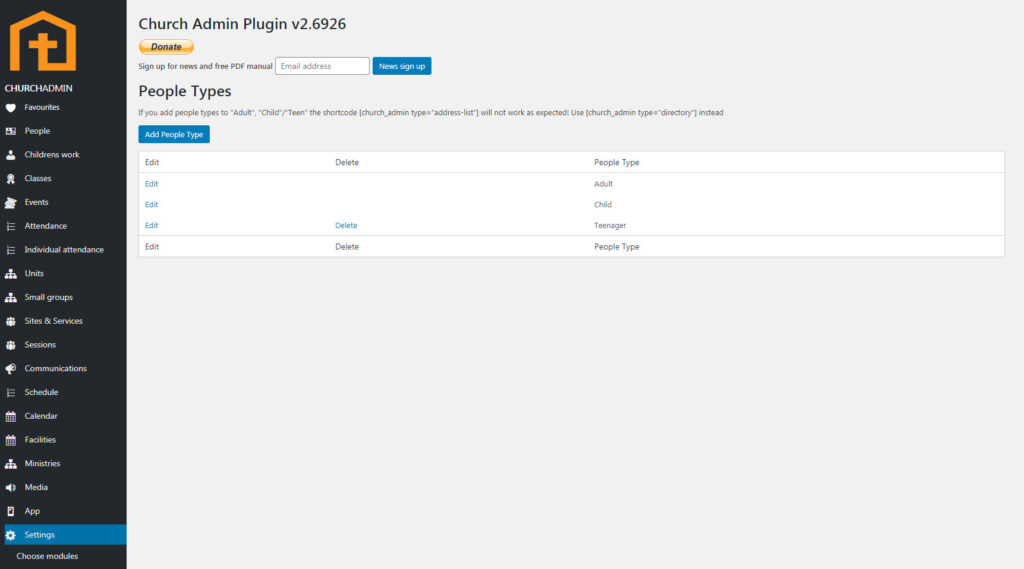Select Choose modules submenu entry
Screen dimensions: 1024x569
(x=47, y=556)
